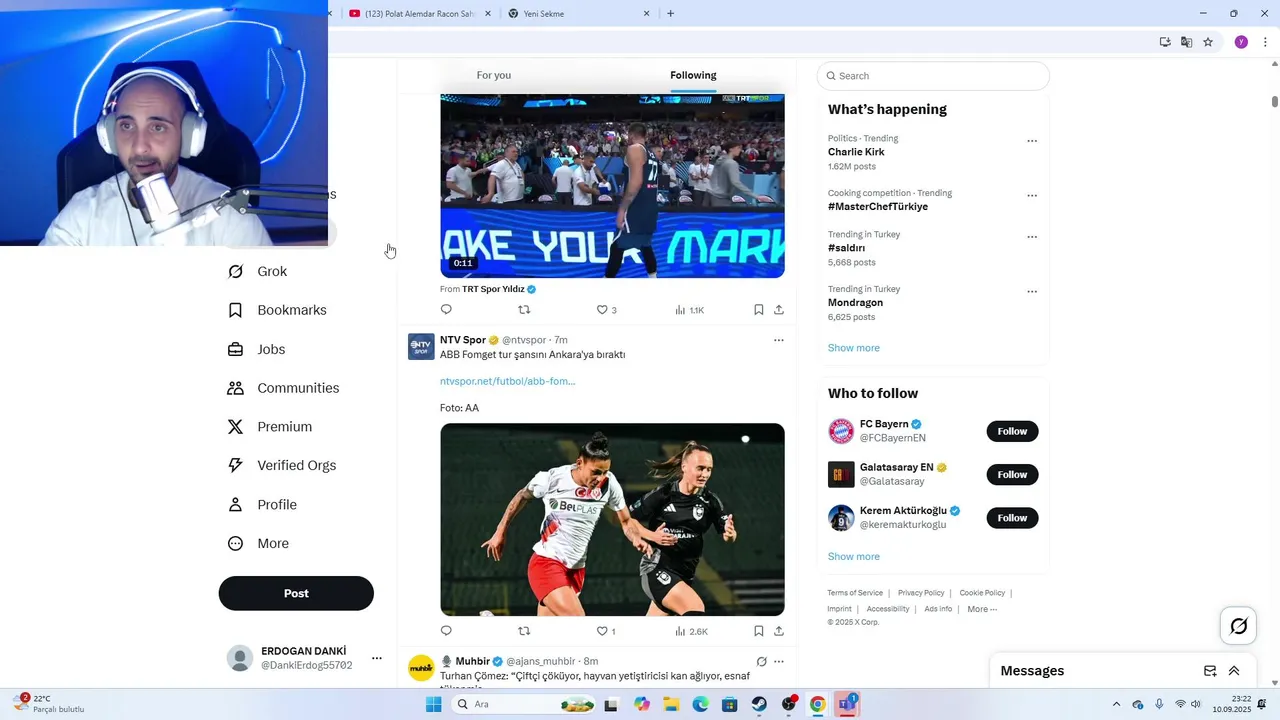Follow FC Bayern
Image resolution: width=1280 pixels, height=720 pixels.
tap(1012, 431)
